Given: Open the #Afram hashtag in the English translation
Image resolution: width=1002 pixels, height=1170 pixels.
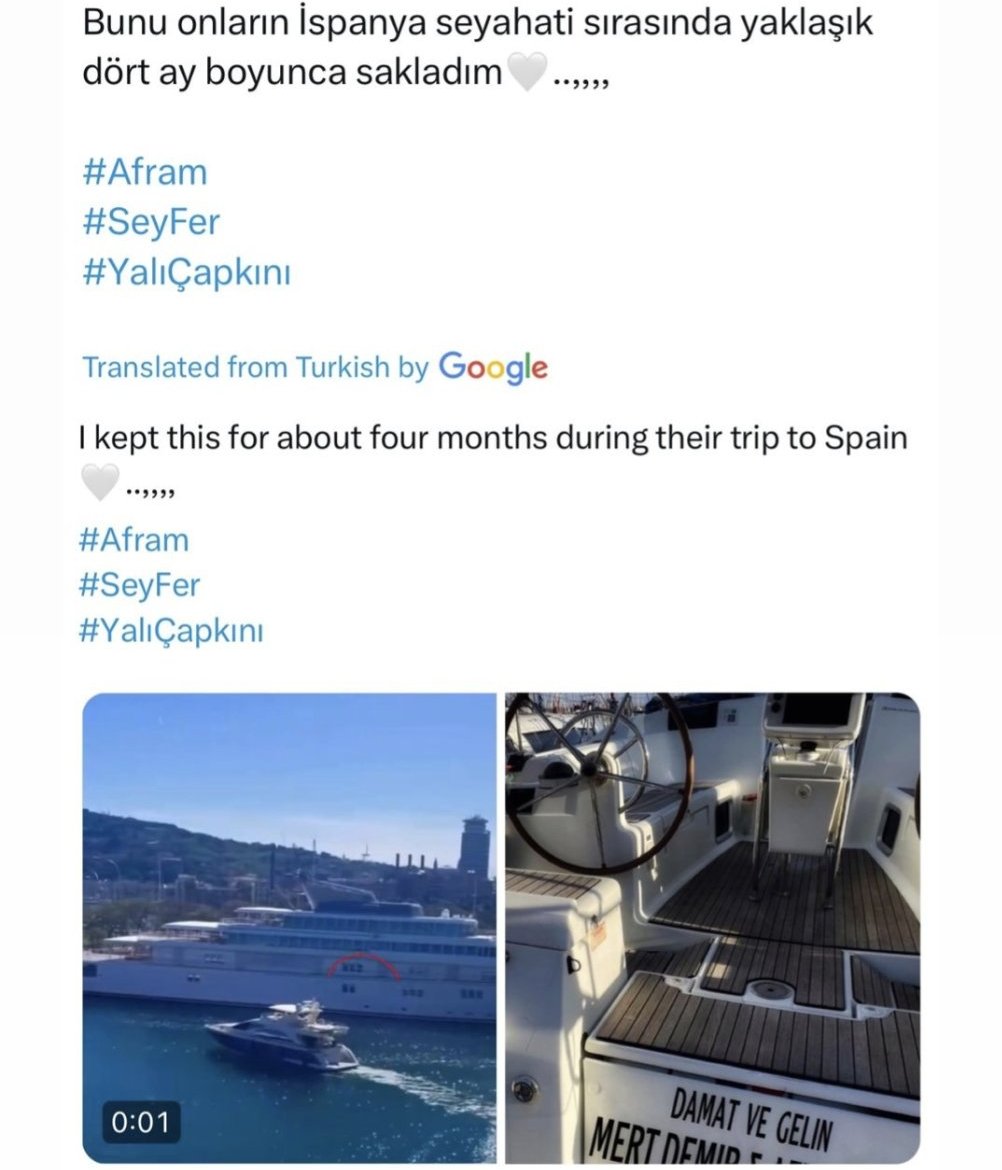Looking at the screenshot, I should [x=134, y=540].
